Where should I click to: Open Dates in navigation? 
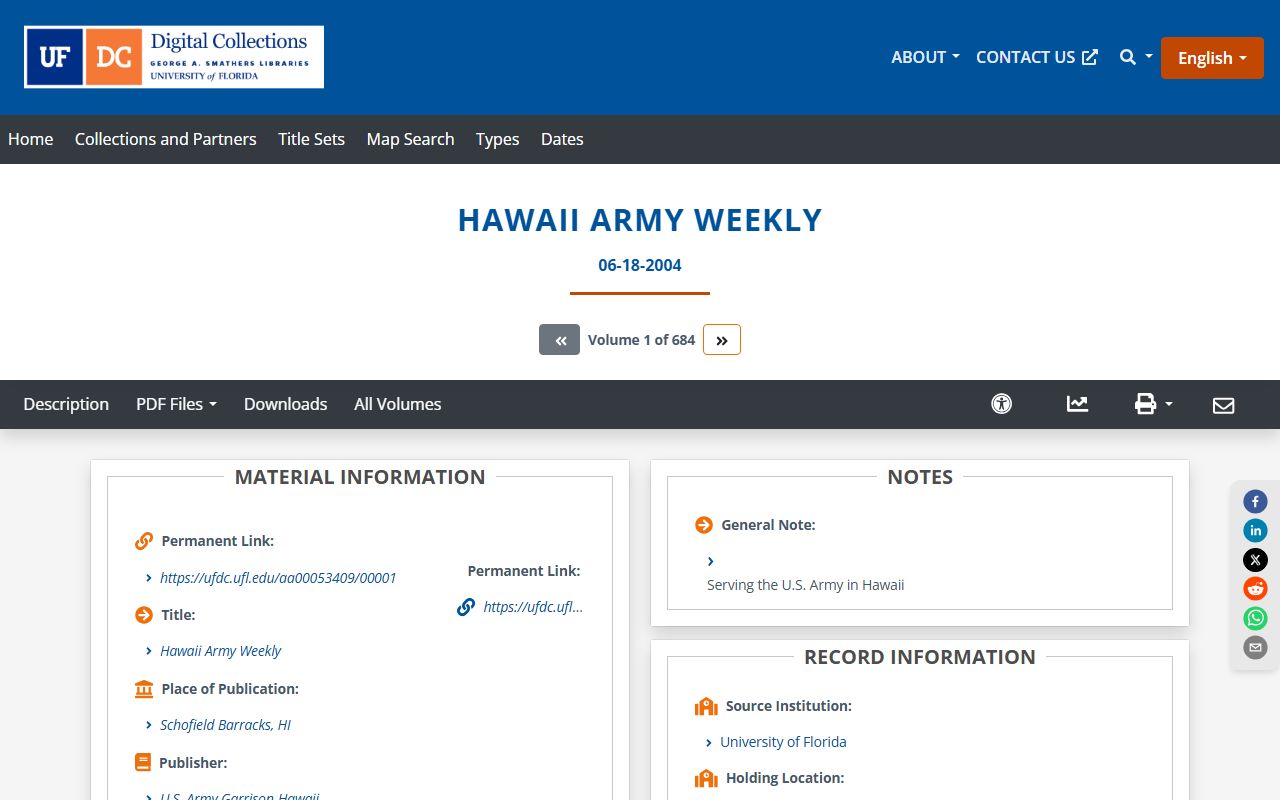[x=562, y=139]
